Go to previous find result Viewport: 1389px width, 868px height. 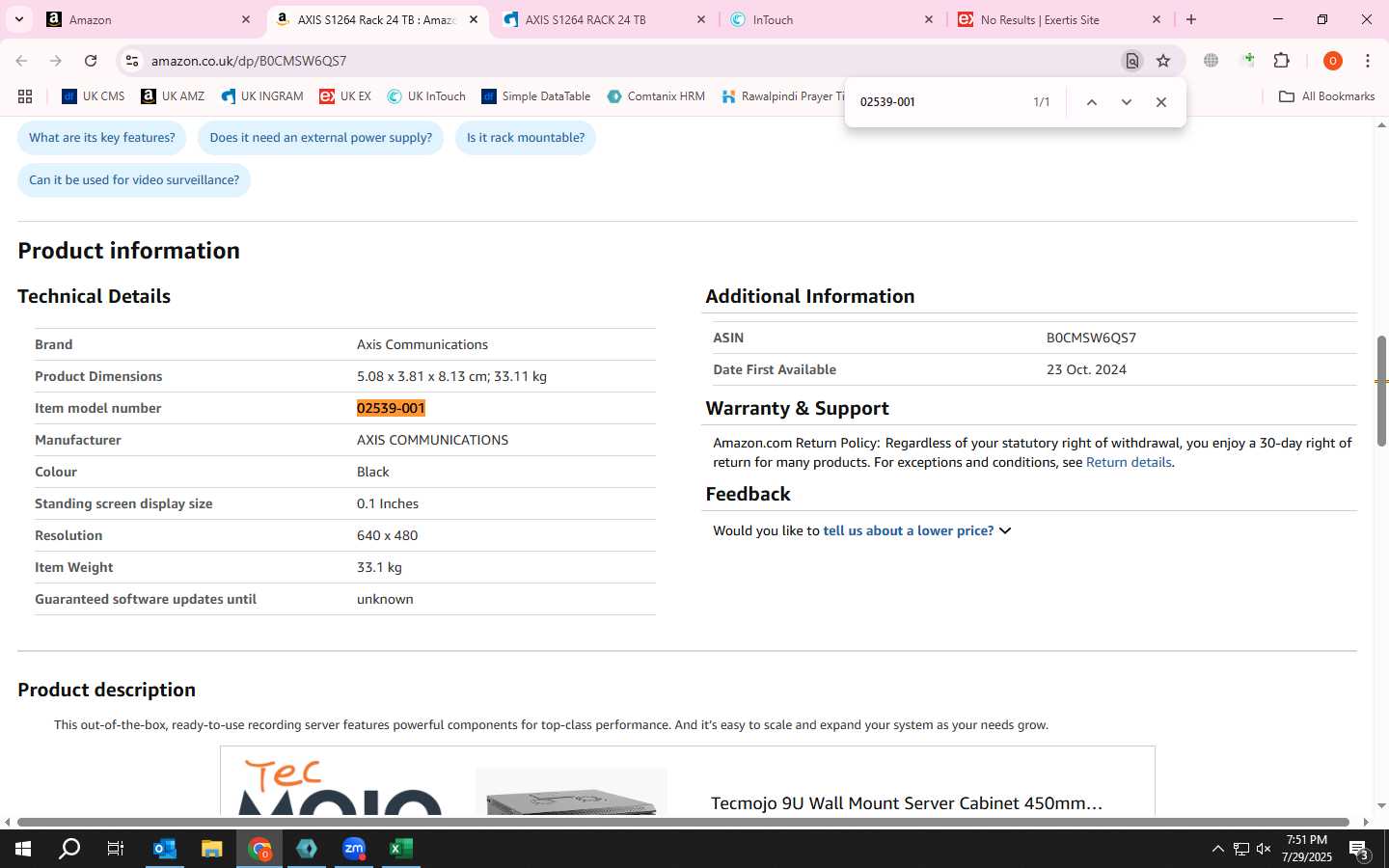1092,102
